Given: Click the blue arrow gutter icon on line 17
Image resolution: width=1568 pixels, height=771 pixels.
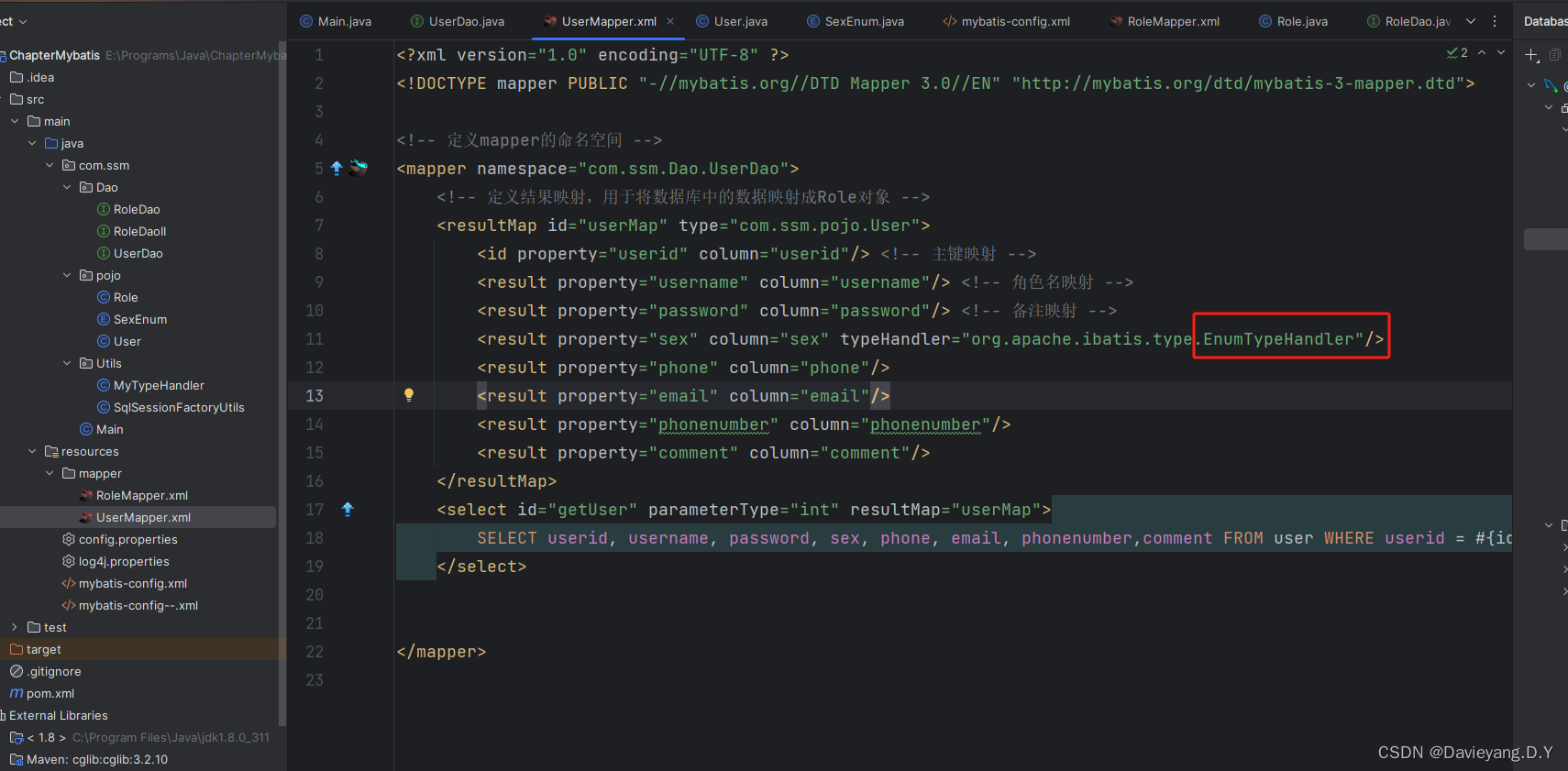Looking at the screenshot, I should coord(348,509).
